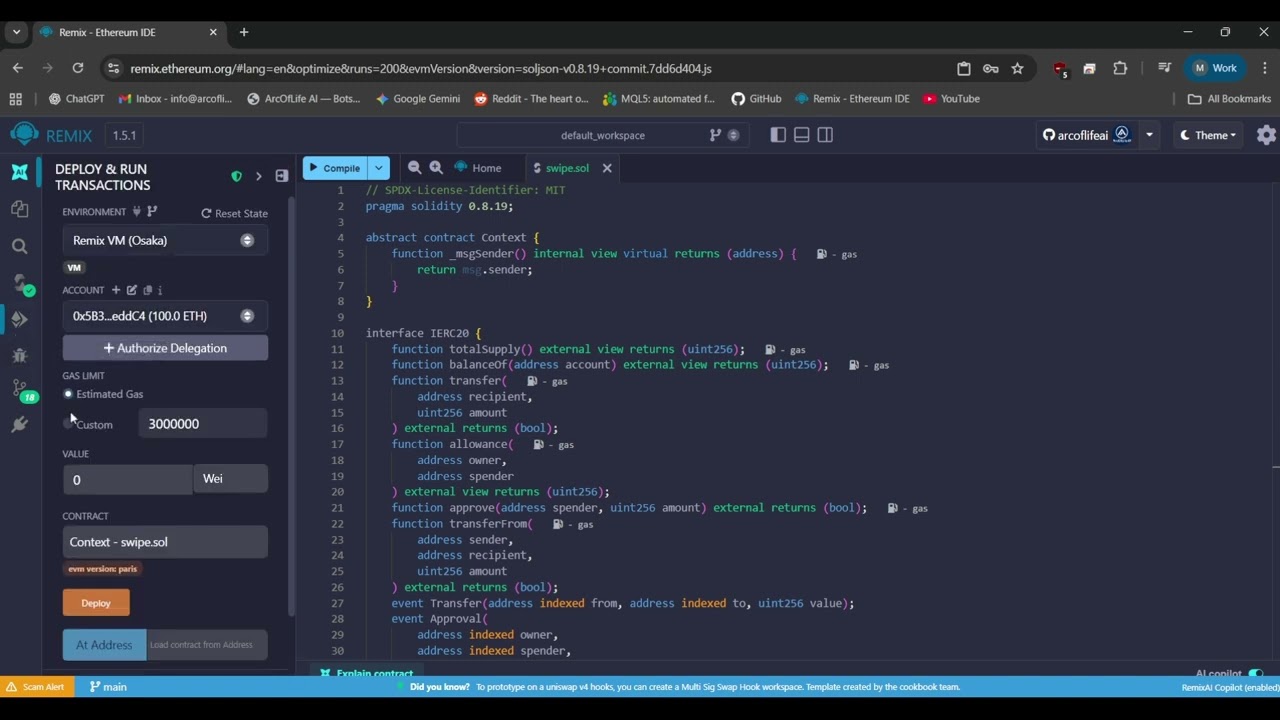Click Explain contract link

coord(367,673)
